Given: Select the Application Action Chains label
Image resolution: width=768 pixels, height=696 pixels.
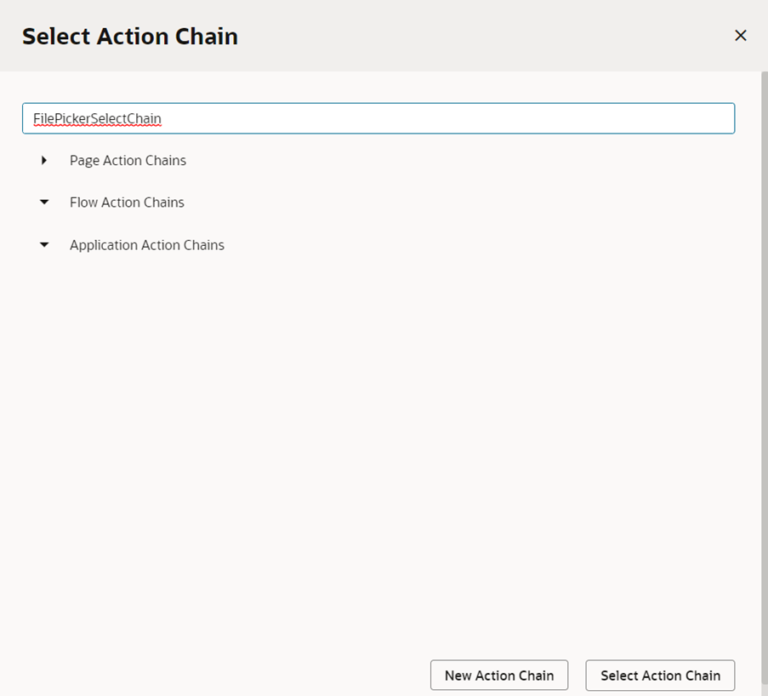Looking at the screenshot, I should (147, 245).
